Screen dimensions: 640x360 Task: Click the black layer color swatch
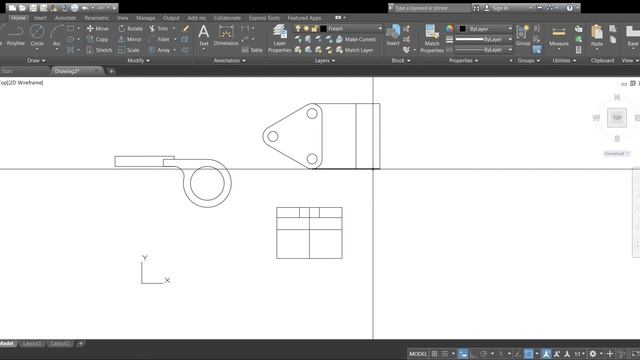pos(323,29)
